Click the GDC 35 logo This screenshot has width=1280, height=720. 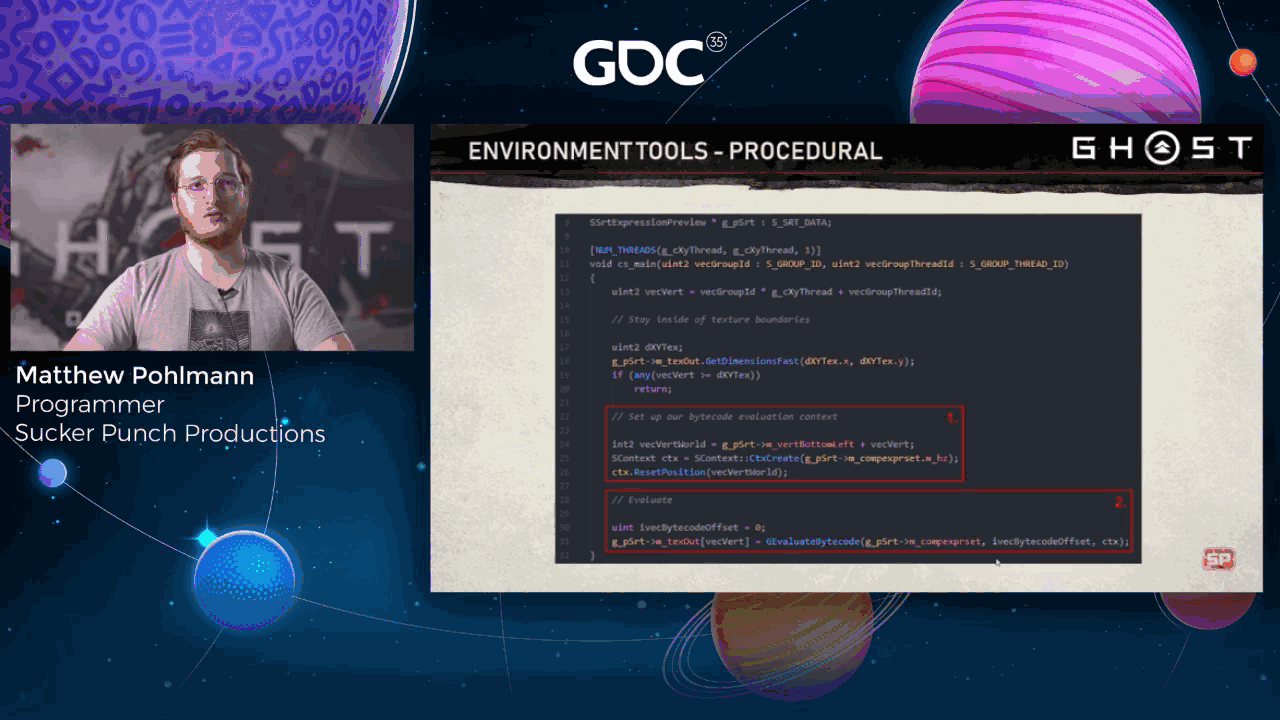(650, 60)
